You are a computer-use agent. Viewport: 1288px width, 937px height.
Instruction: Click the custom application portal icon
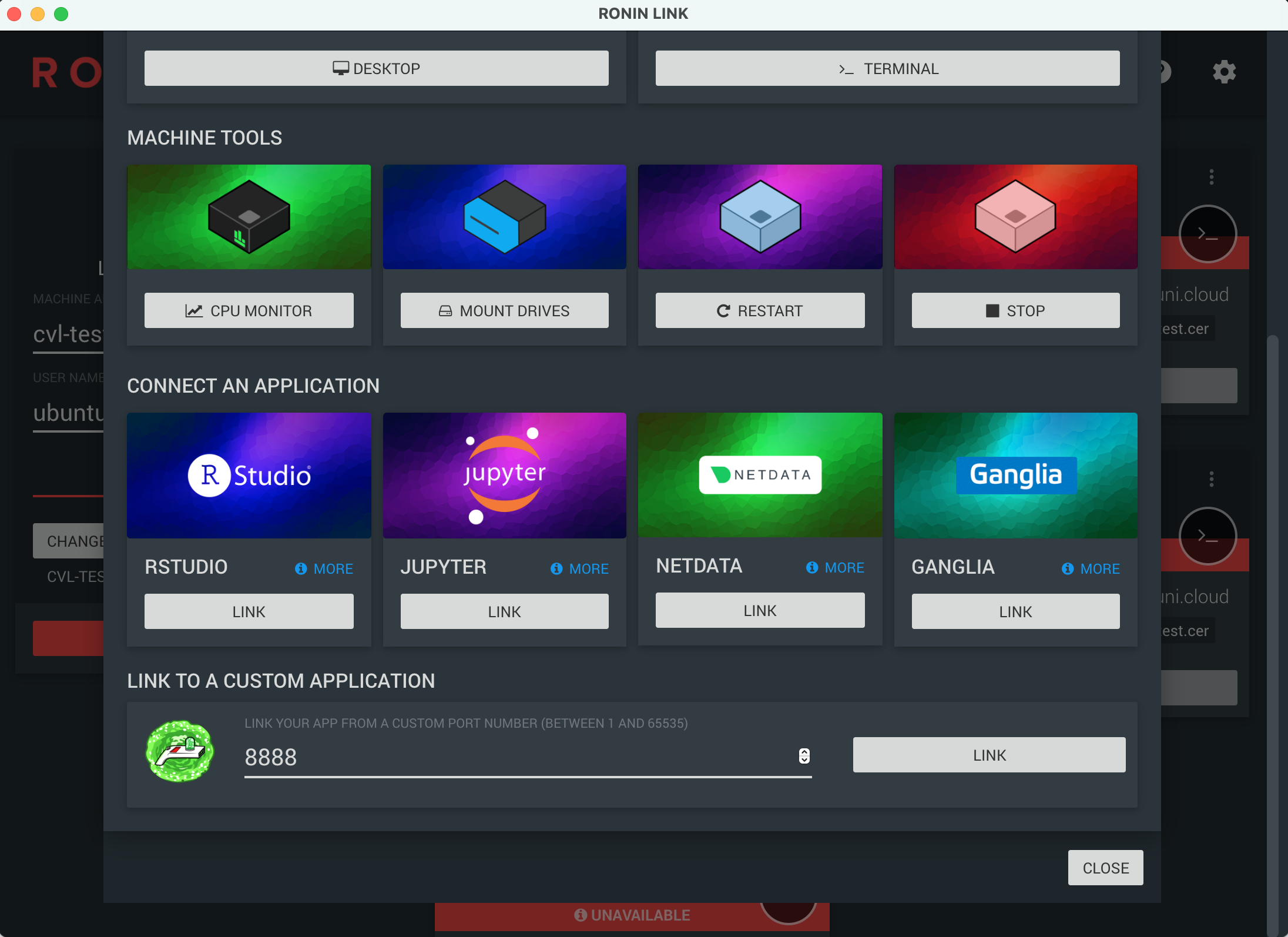pos(180,751)
